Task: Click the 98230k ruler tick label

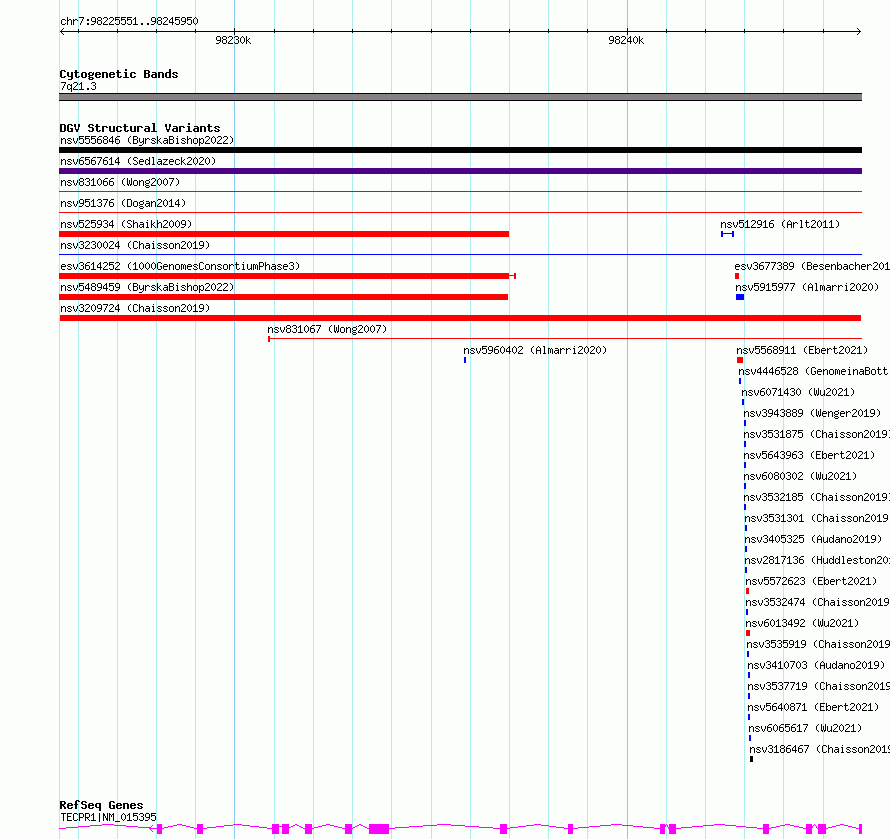Action: 233,40
